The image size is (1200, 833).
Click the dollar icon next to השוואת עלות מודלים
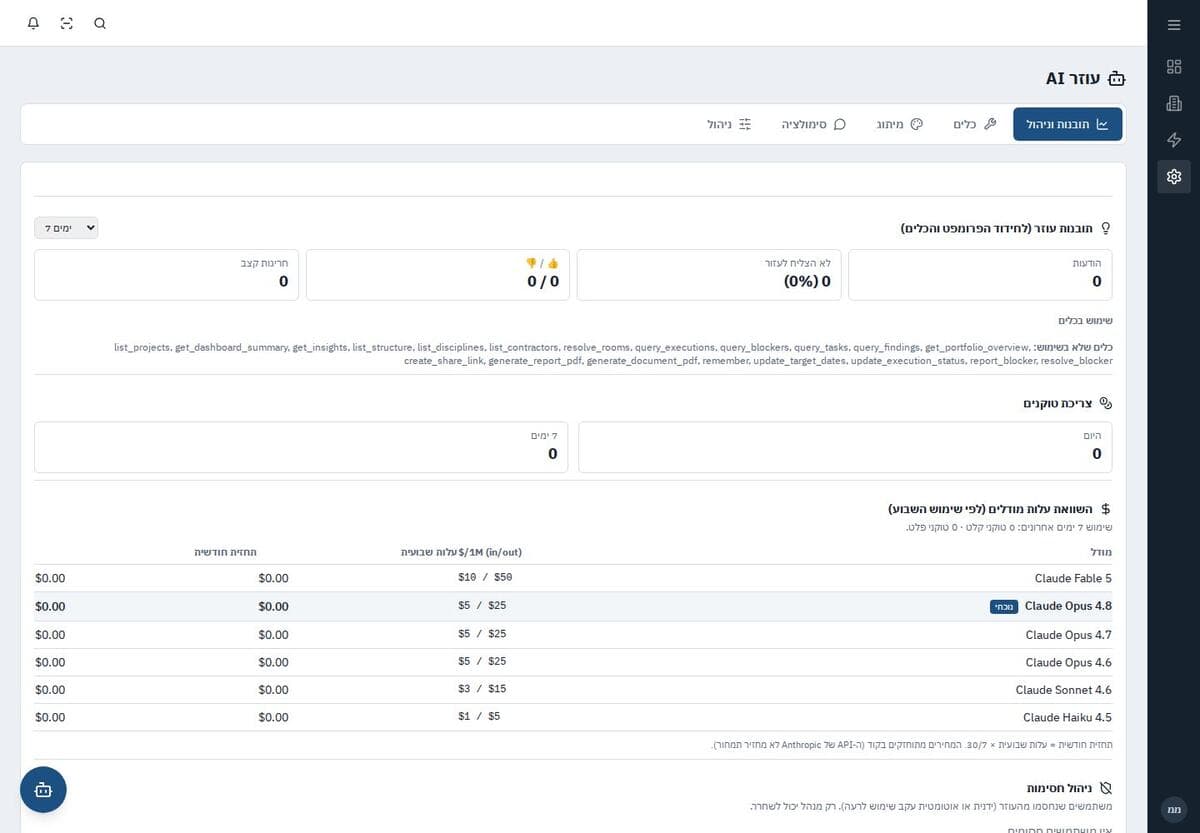coord(1105,509)
